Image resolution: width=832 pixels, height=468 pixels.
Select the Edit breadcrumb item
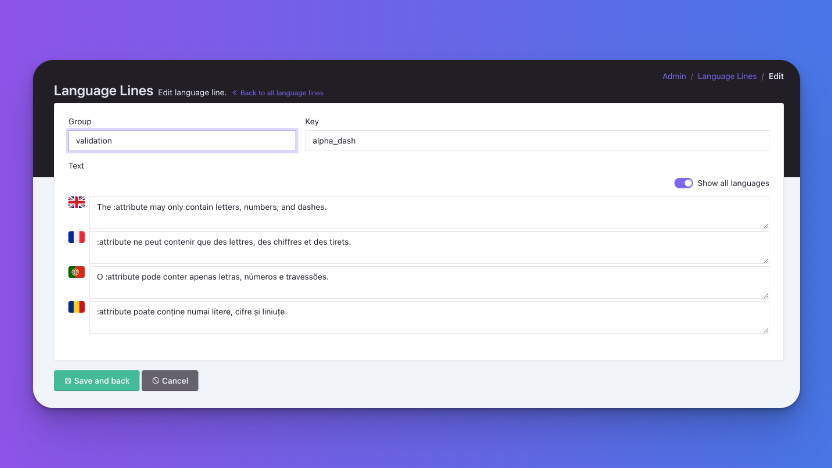(x=776, y=76)
